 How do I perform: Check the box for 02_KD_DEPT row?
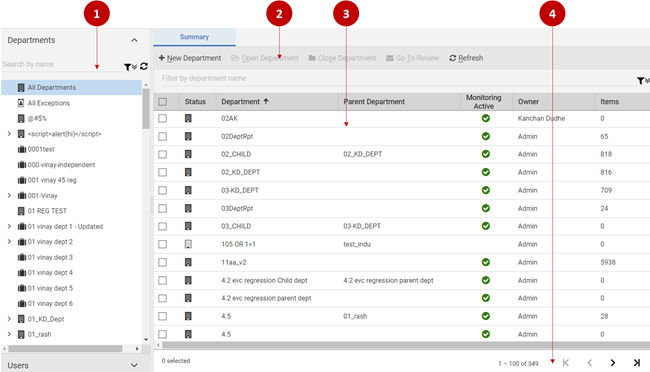(162, 172)
